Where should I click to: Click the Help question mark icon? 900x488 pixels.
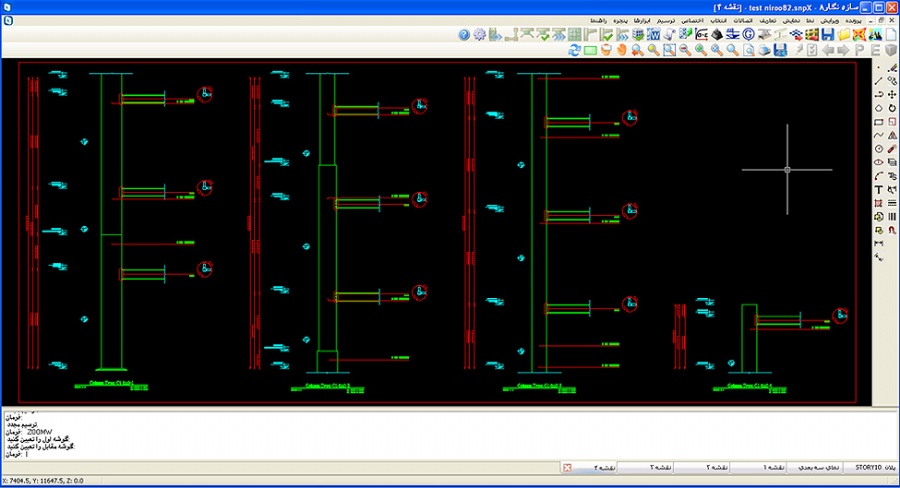coord(464,35)
